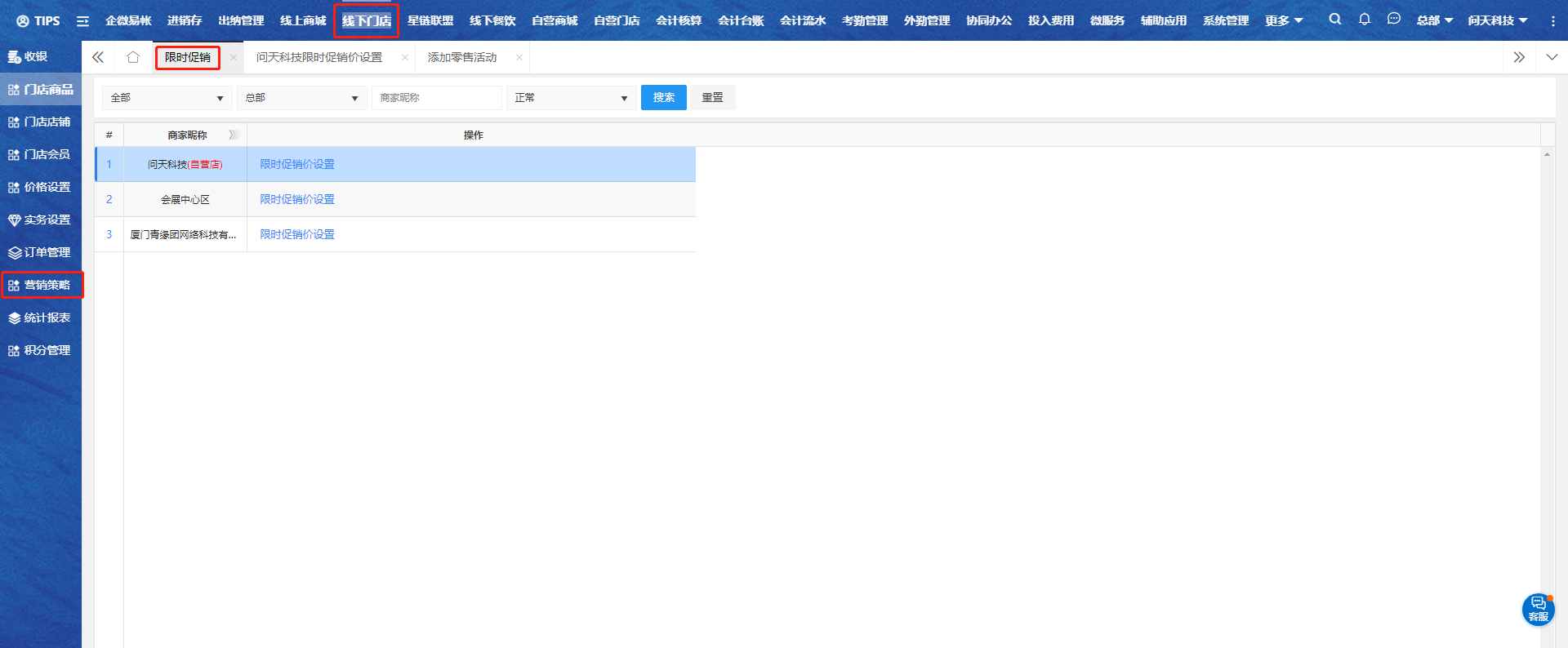Expand the 全部 filter dropdown

point(167,98)
